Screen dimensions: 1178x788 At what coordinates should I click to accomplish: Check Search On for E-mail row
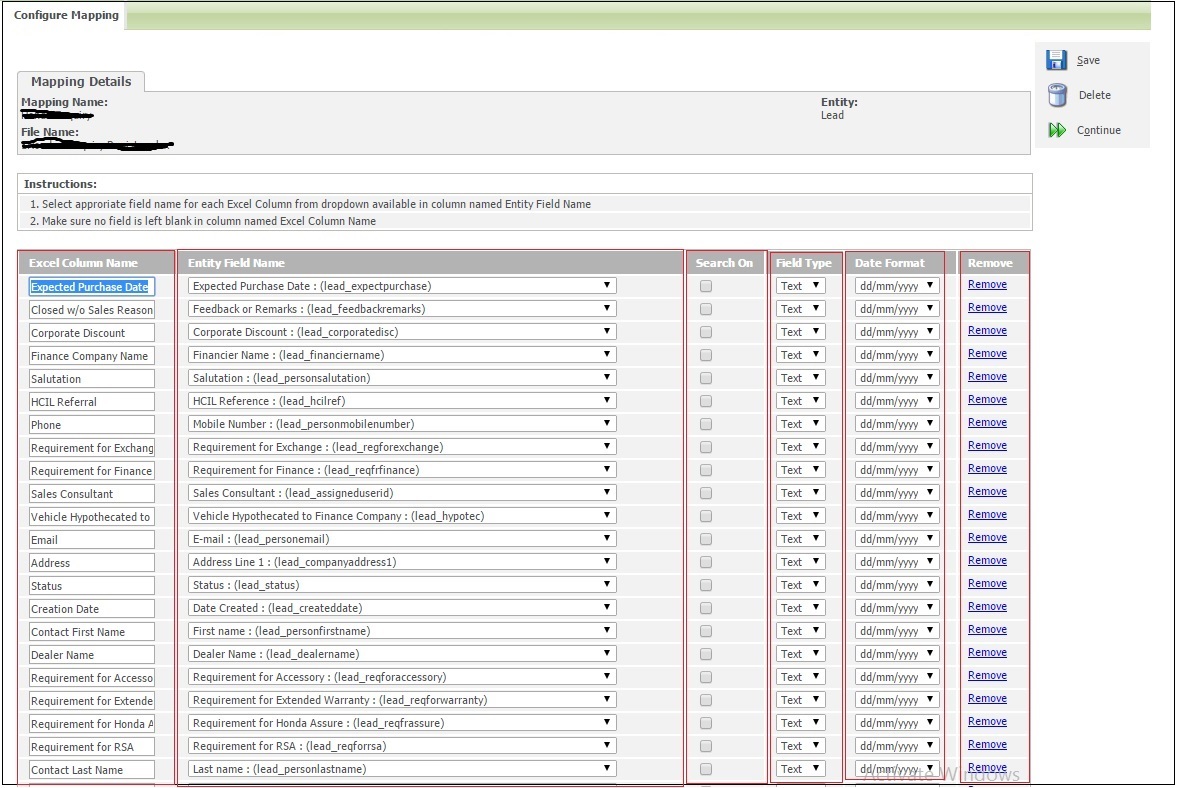coord(705,539)
